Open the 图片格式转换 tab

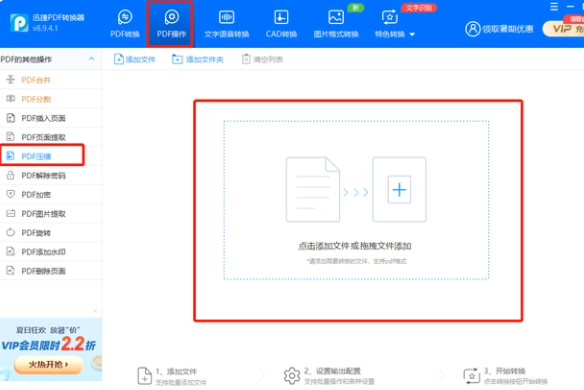coord(336,24)
